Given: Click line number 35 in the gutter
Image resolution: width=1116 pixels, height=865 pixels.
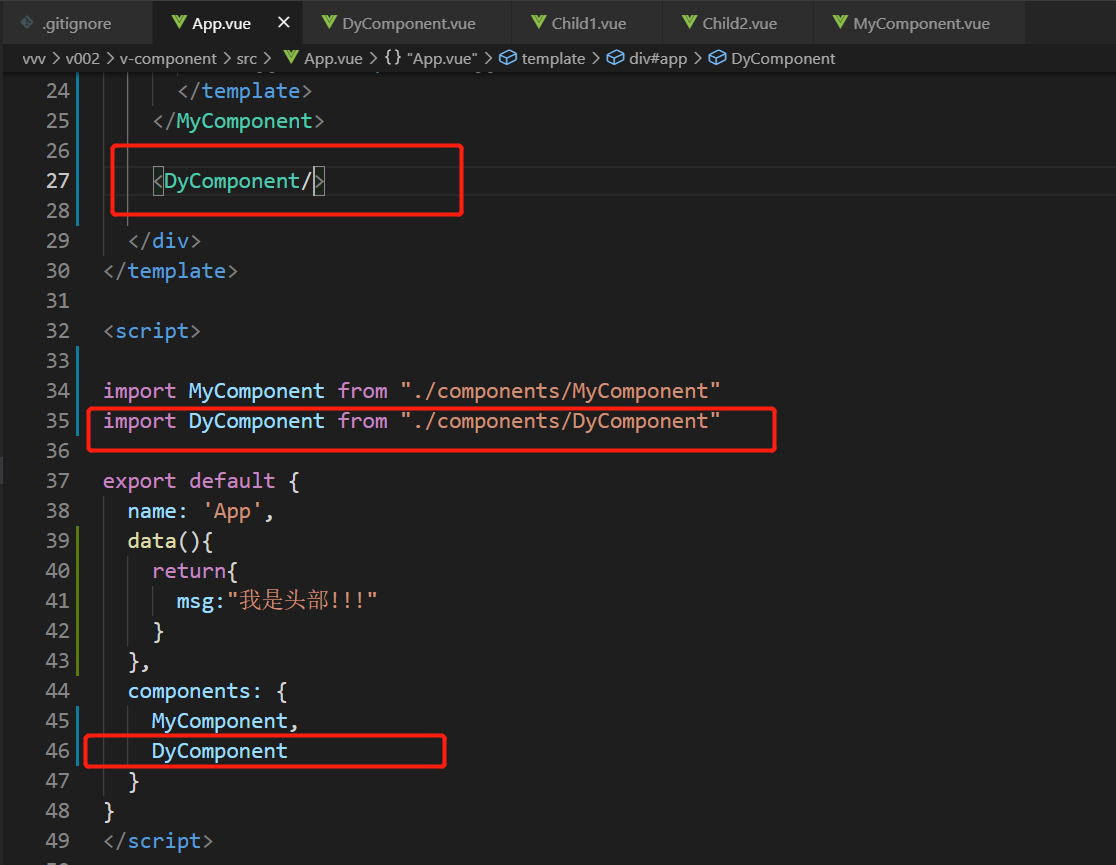Looking at the screenshot, I should tap(58, 421).
